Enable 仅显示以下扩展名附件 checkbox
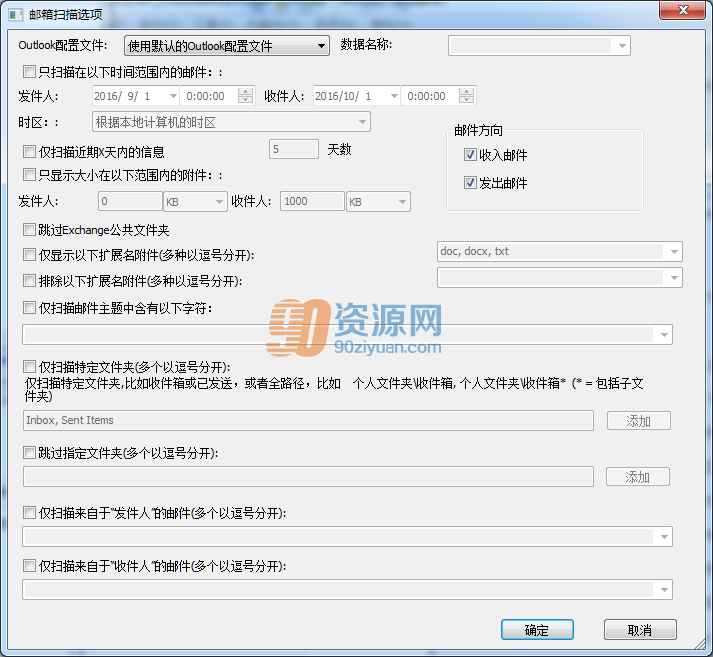The width and height of the screenshot is (713, 657). 30,255
